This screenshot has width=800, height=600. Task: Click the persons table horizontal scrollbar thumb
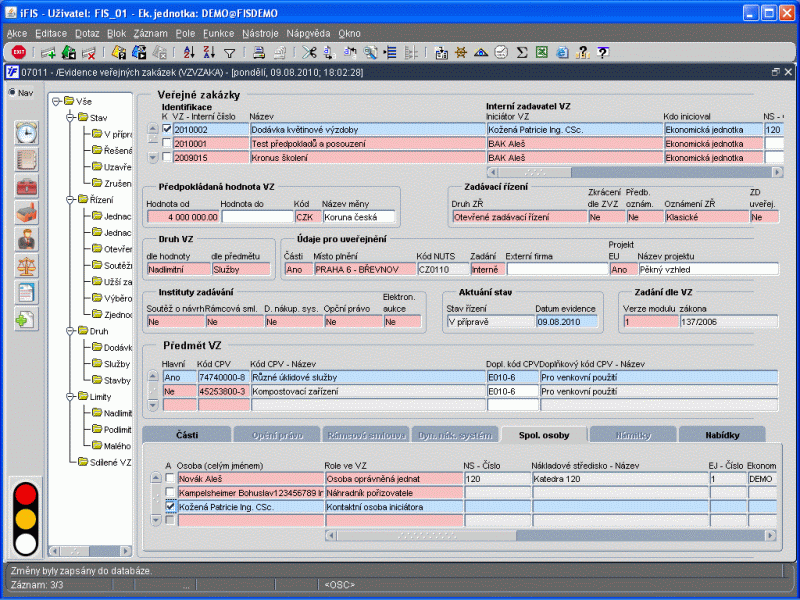[x=427, y=535]
